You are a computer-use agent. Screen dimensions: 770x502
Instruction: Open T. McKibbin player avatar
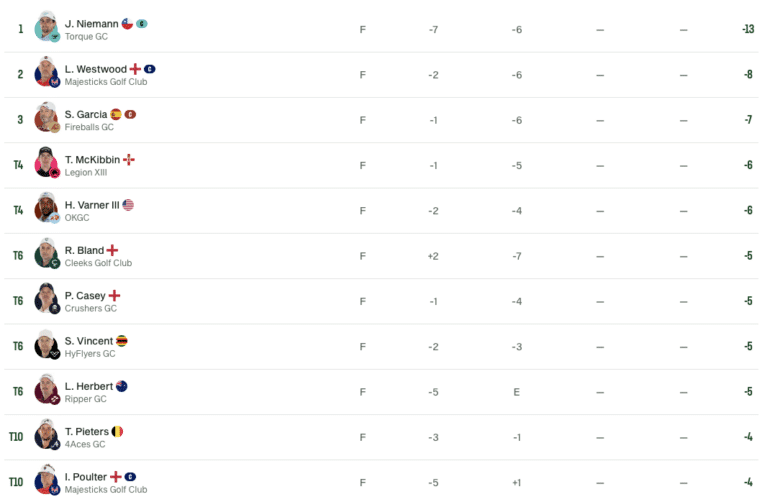tap(47, 162)
